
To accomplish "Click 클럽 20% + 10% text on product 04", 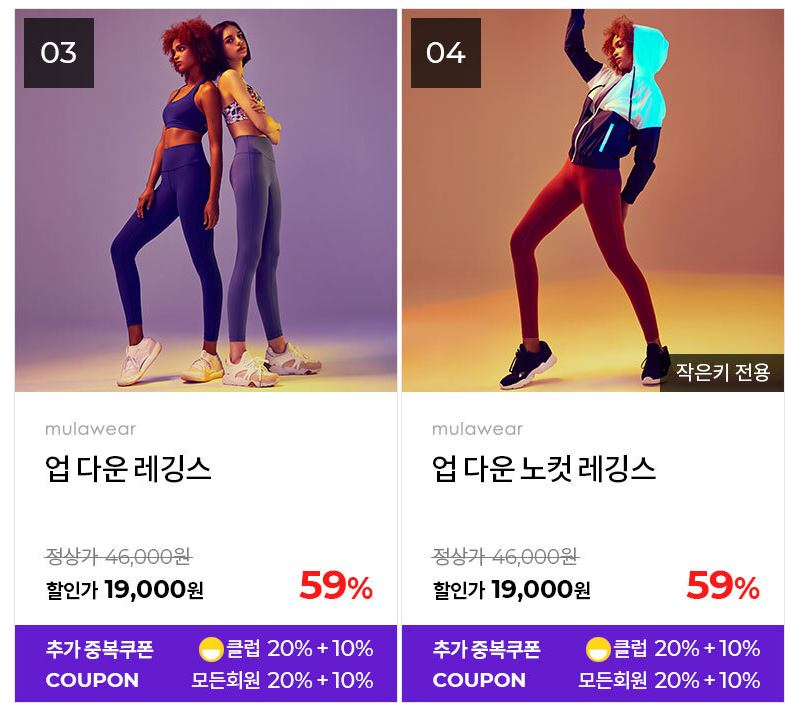I will click(686, 648).
